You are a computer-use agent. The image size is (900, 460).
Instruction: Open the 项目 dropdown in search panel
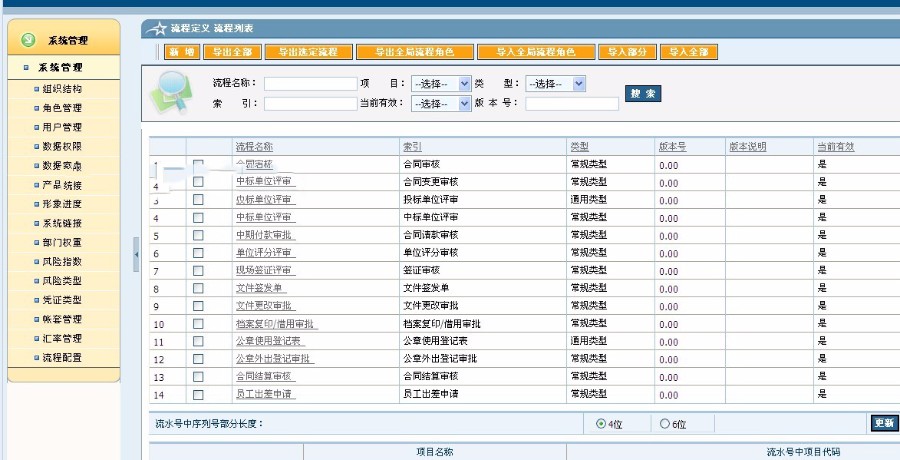coord(441,84)
